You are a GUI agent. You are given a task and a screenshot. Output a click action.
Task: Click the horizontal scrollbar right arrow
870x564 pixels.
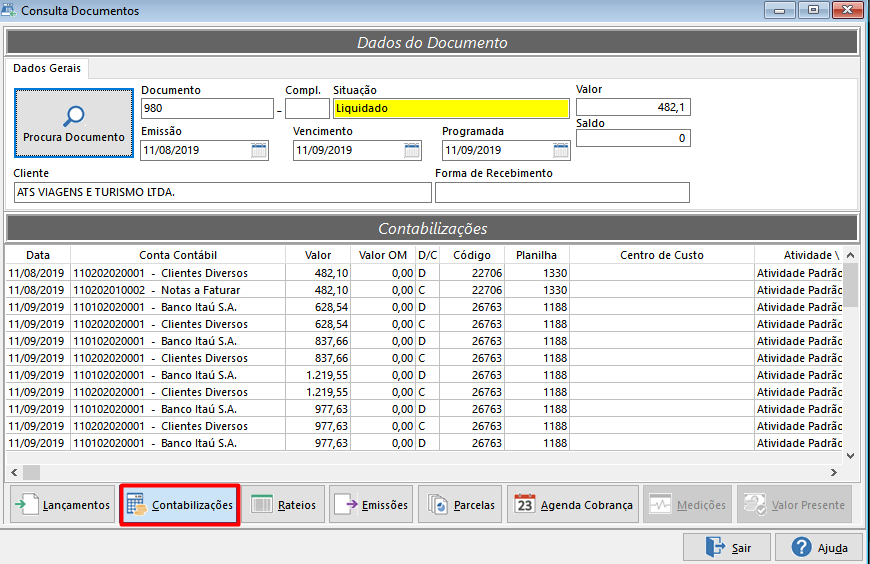point(833,472)
